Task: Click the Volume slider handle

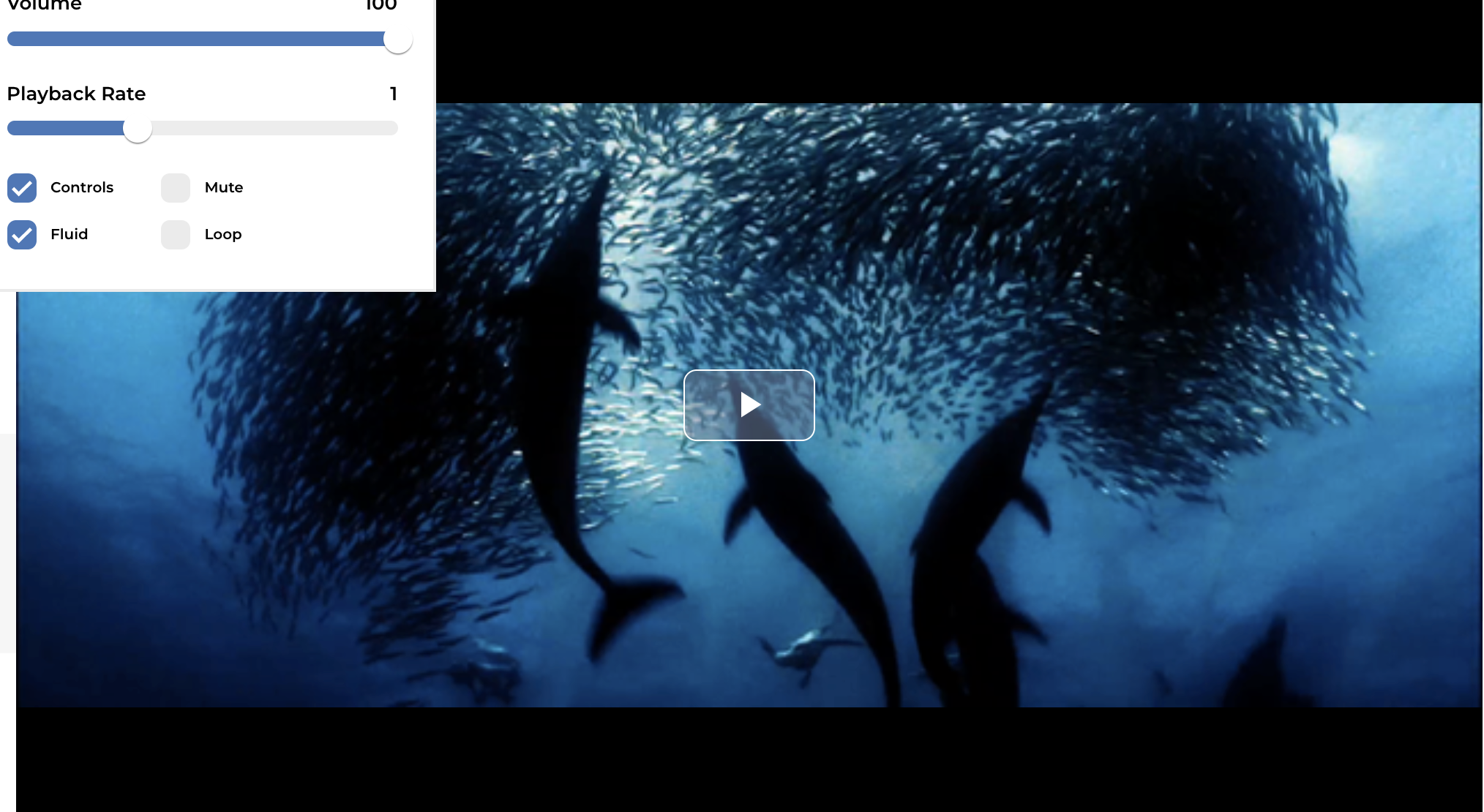Action: point(398,40)
